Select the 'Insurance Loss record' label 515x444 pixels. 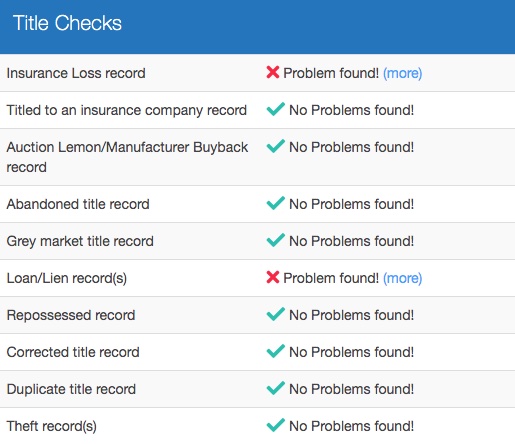point(76,73)
